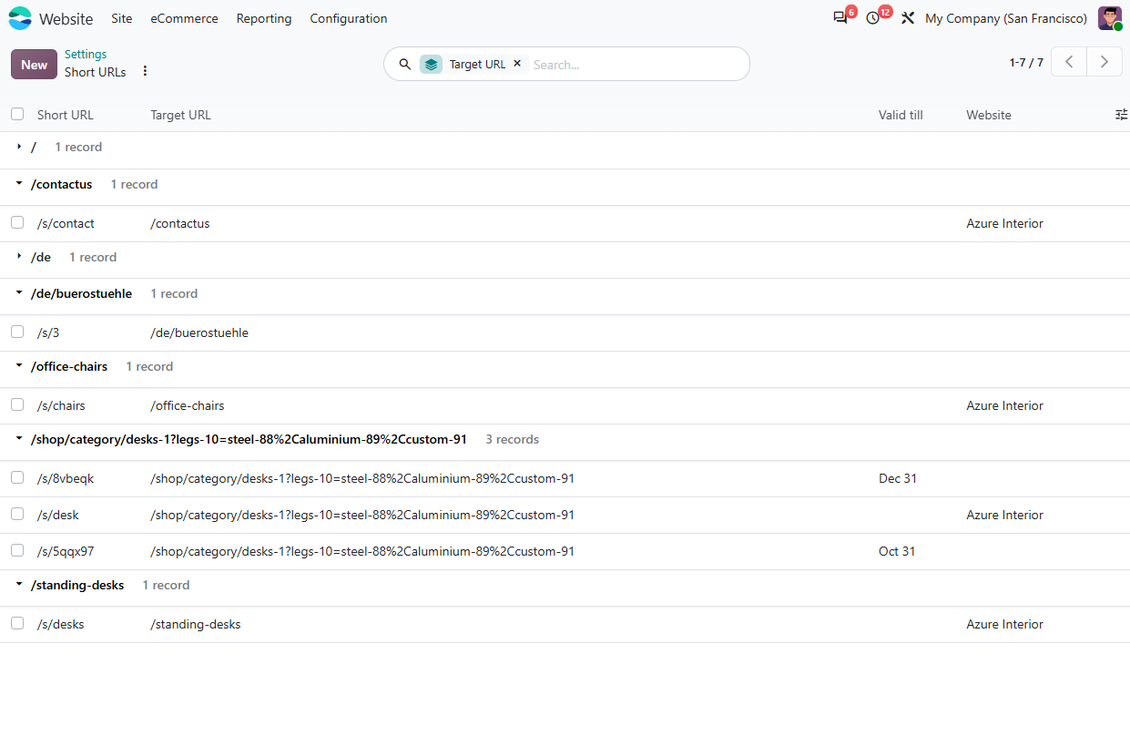
Task: Click the search magnifier icon
Action: 405,64
